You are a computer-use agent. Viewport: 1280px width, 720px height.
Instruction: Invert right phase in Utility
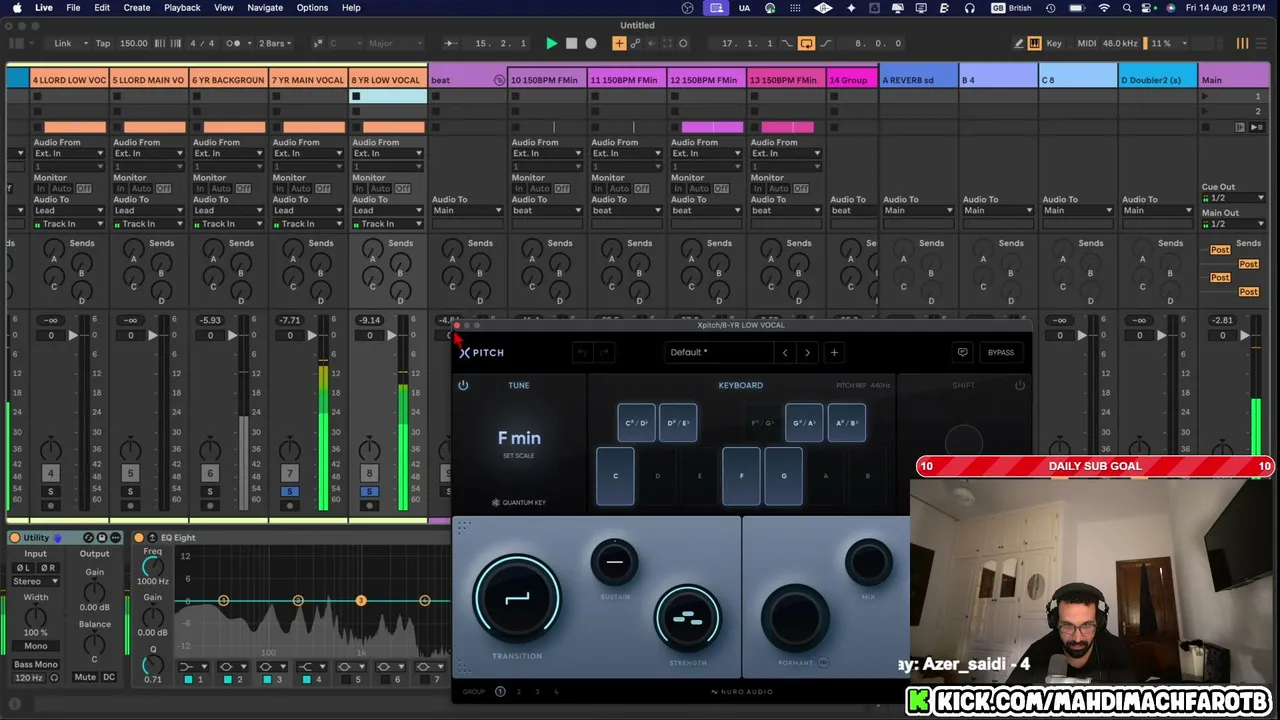tap(47, 568)
